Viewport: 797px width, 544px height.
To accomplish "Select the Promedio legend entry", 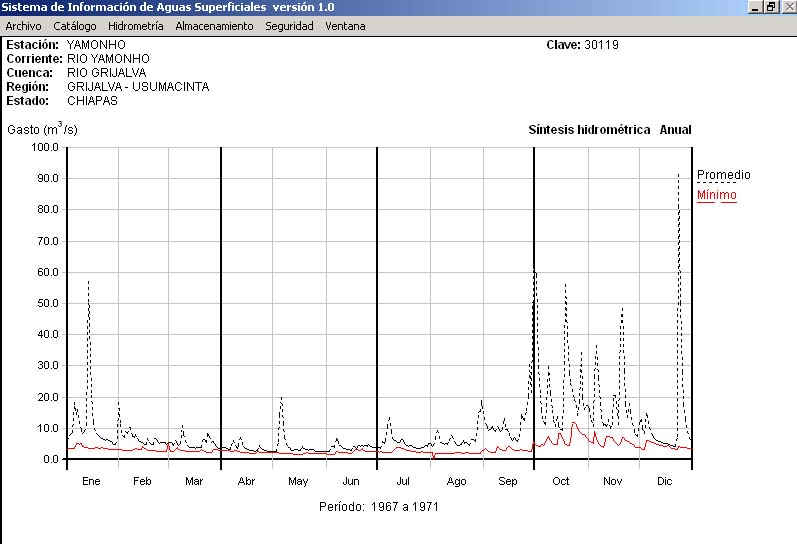I will tap(723, 175).
